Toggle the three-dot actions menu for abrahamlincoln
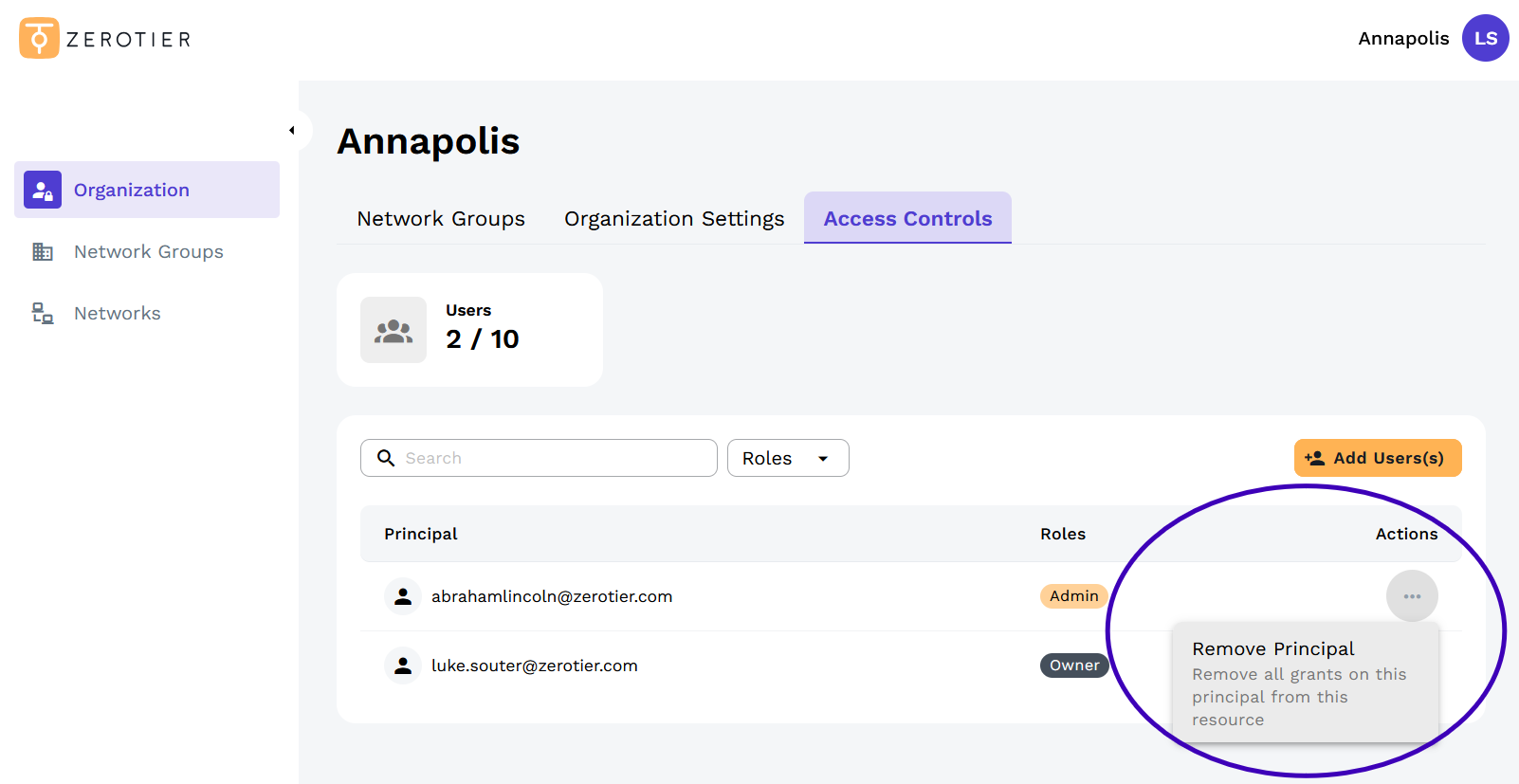 (1412, 596)
